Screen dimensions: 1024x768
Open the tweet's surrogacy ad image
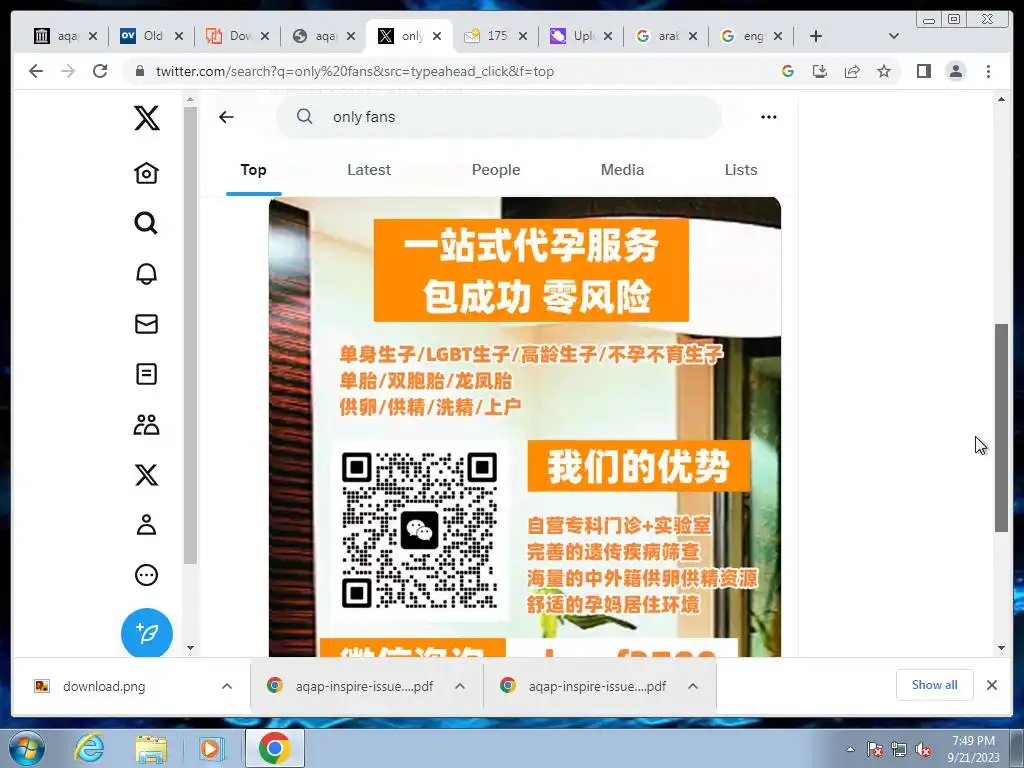[x=524, y=426]
